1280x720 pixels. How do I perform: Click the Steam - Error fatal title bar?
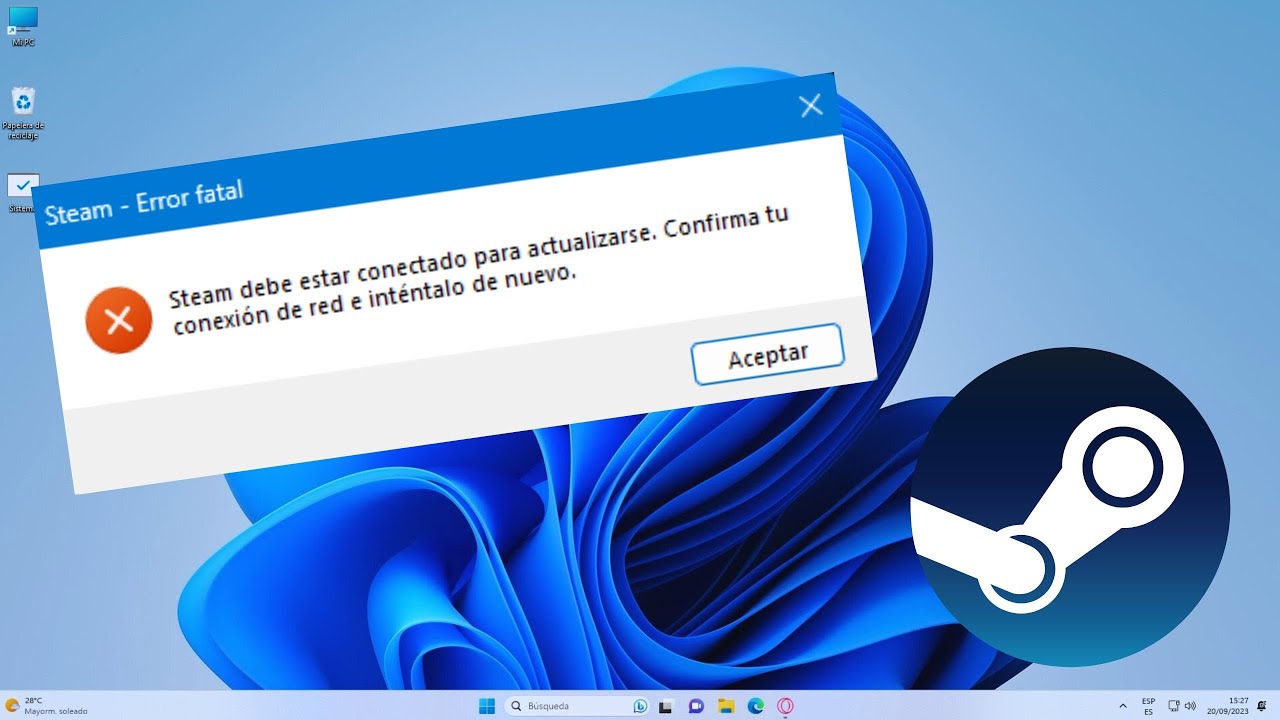pyautogui.click(x=436, y=160)
